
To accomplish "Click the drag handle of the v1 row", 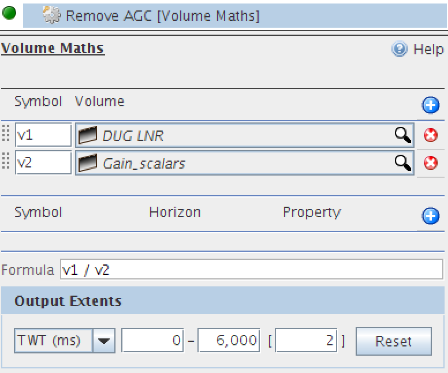I will point(6,133).
